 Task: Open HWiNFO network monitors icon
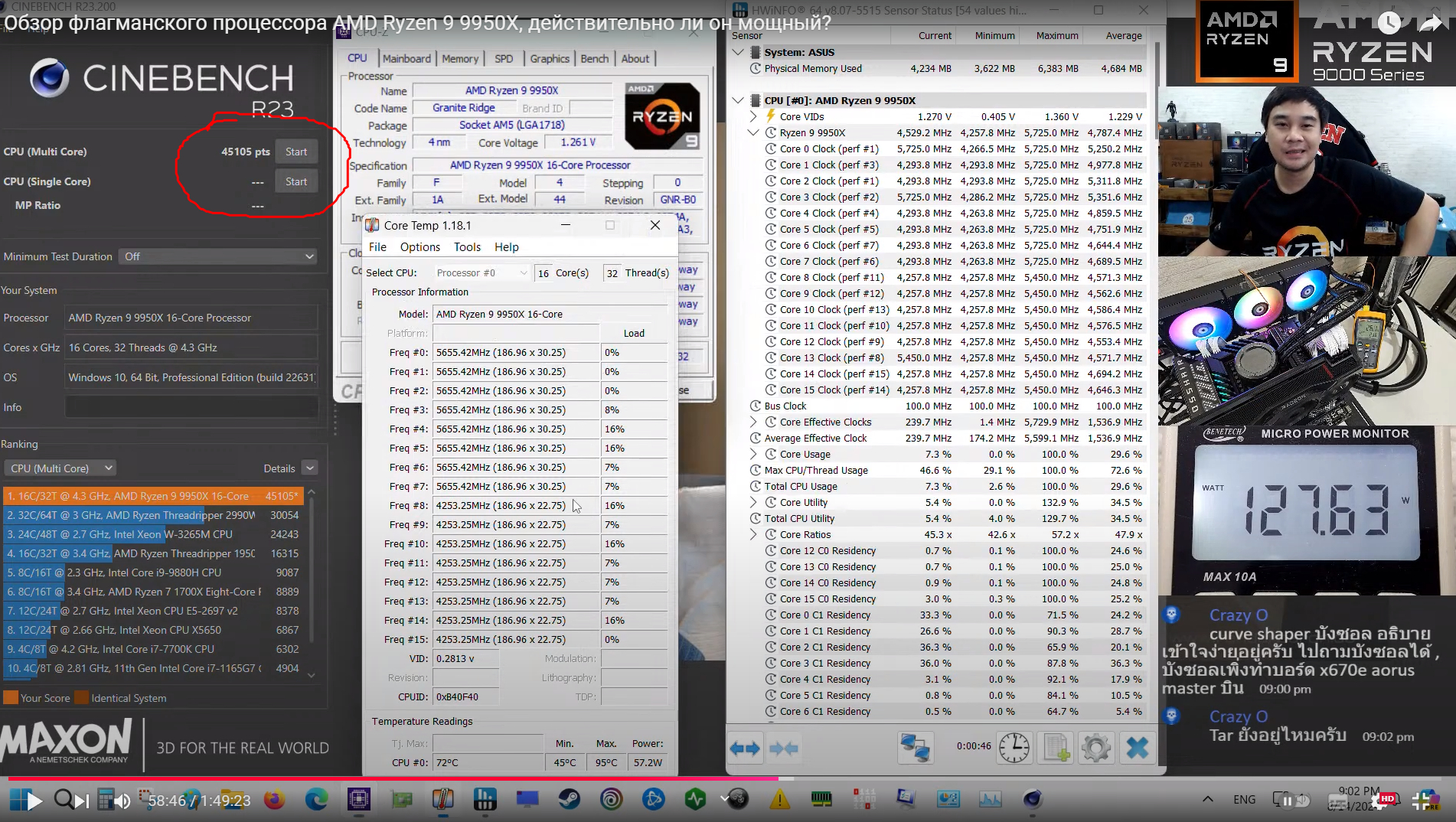pos(915,748)
